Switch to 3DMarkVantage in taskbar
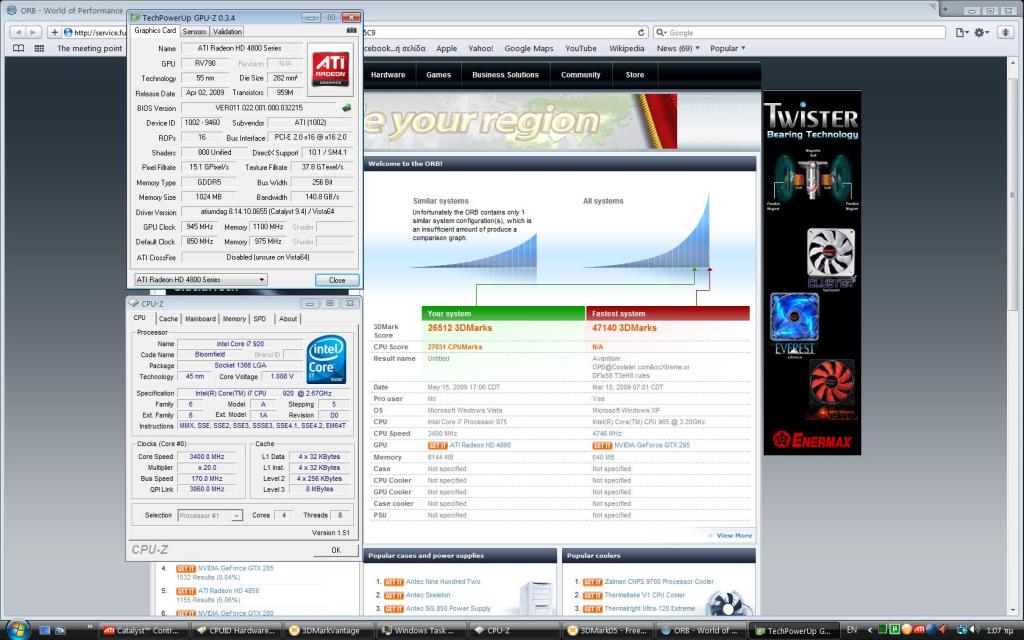The image size is (1024, 640). [x=329, y=630]
